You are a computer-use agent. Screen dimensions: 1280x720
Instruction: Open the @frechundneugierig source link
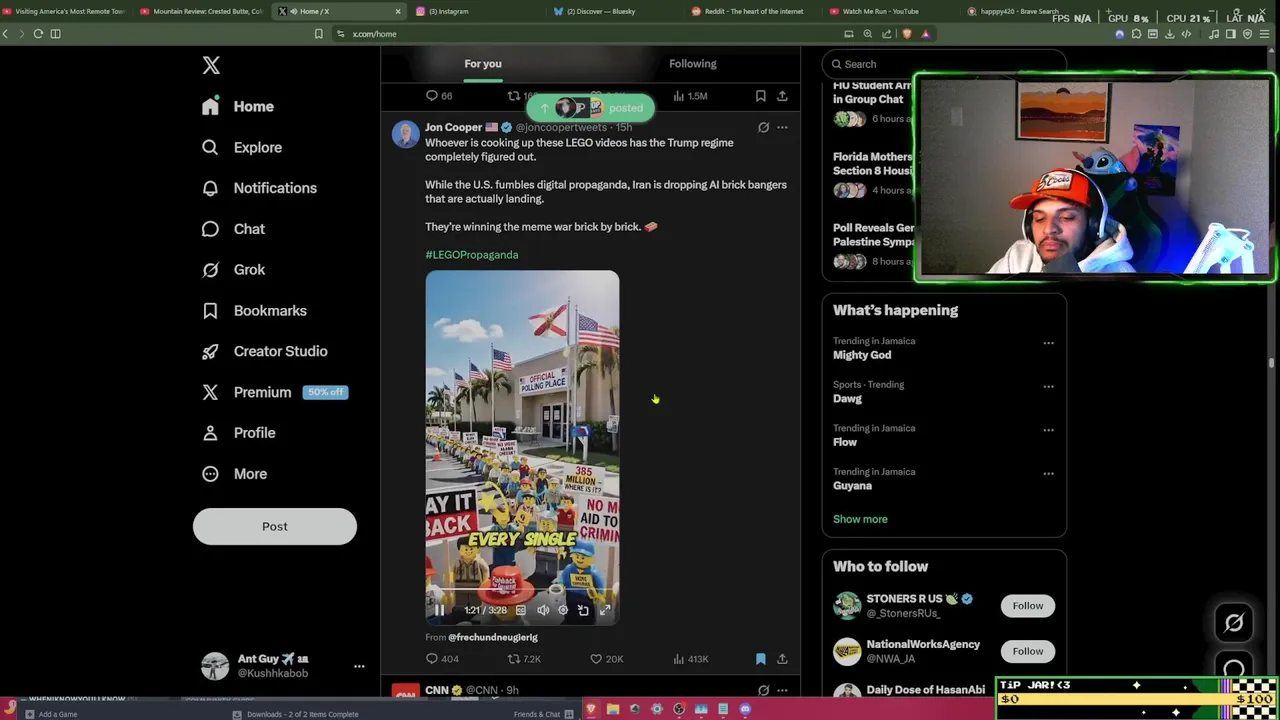tap(492, 637)
